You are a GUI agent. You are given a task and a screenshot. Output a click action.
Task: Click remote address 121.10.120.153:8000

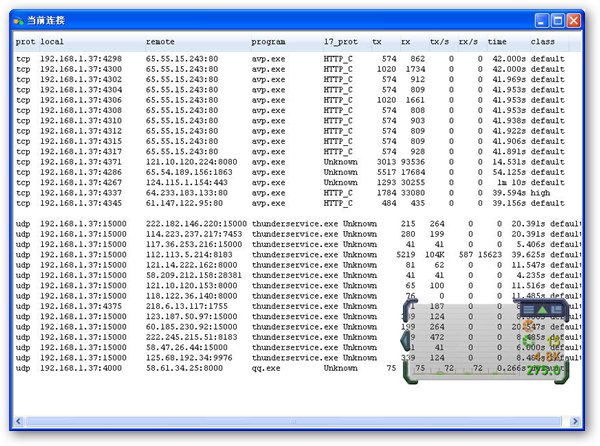pyautogui.click(x=191, y=286)
